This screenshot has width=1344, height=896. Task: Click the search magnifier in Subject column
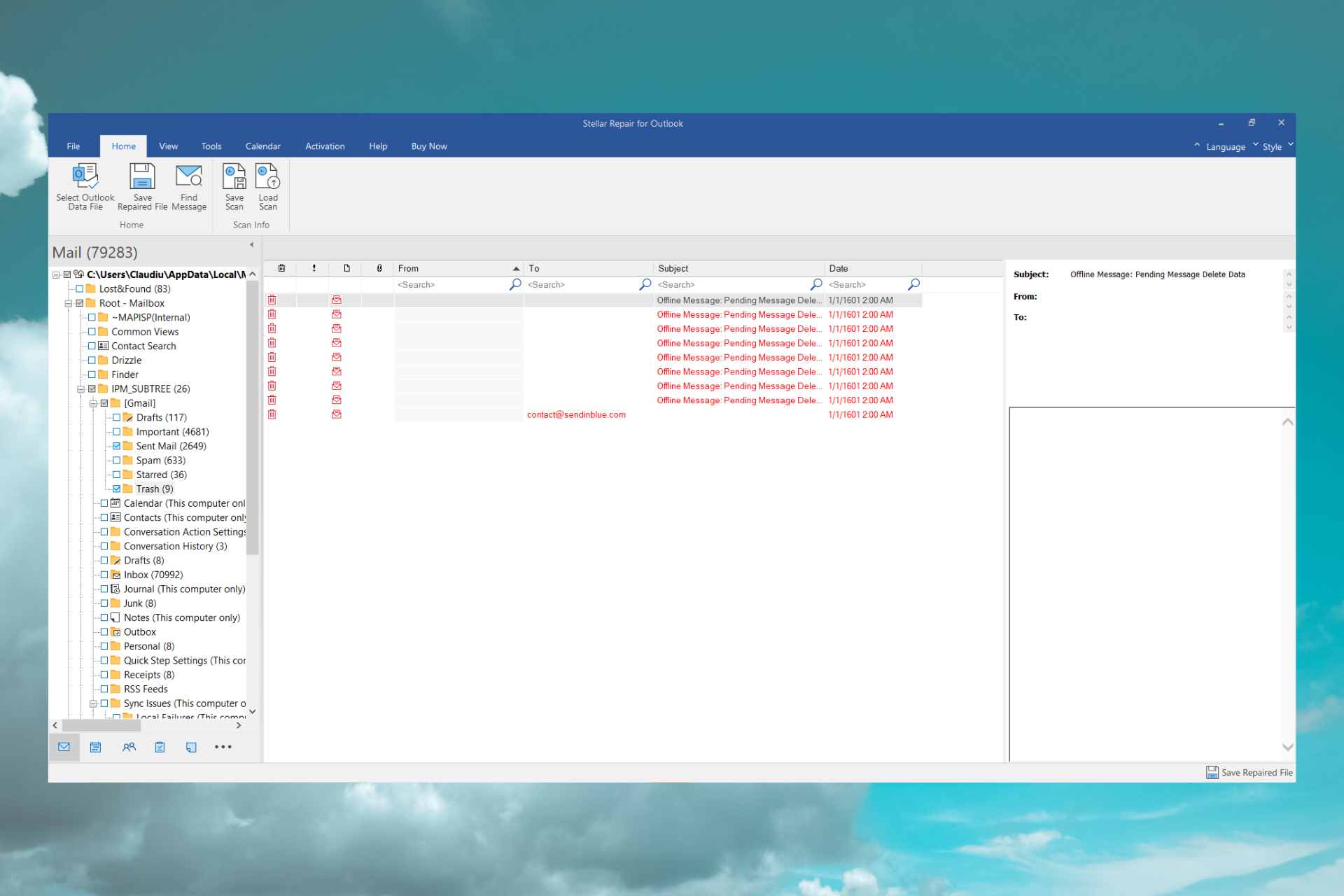(x=816, y=284)
